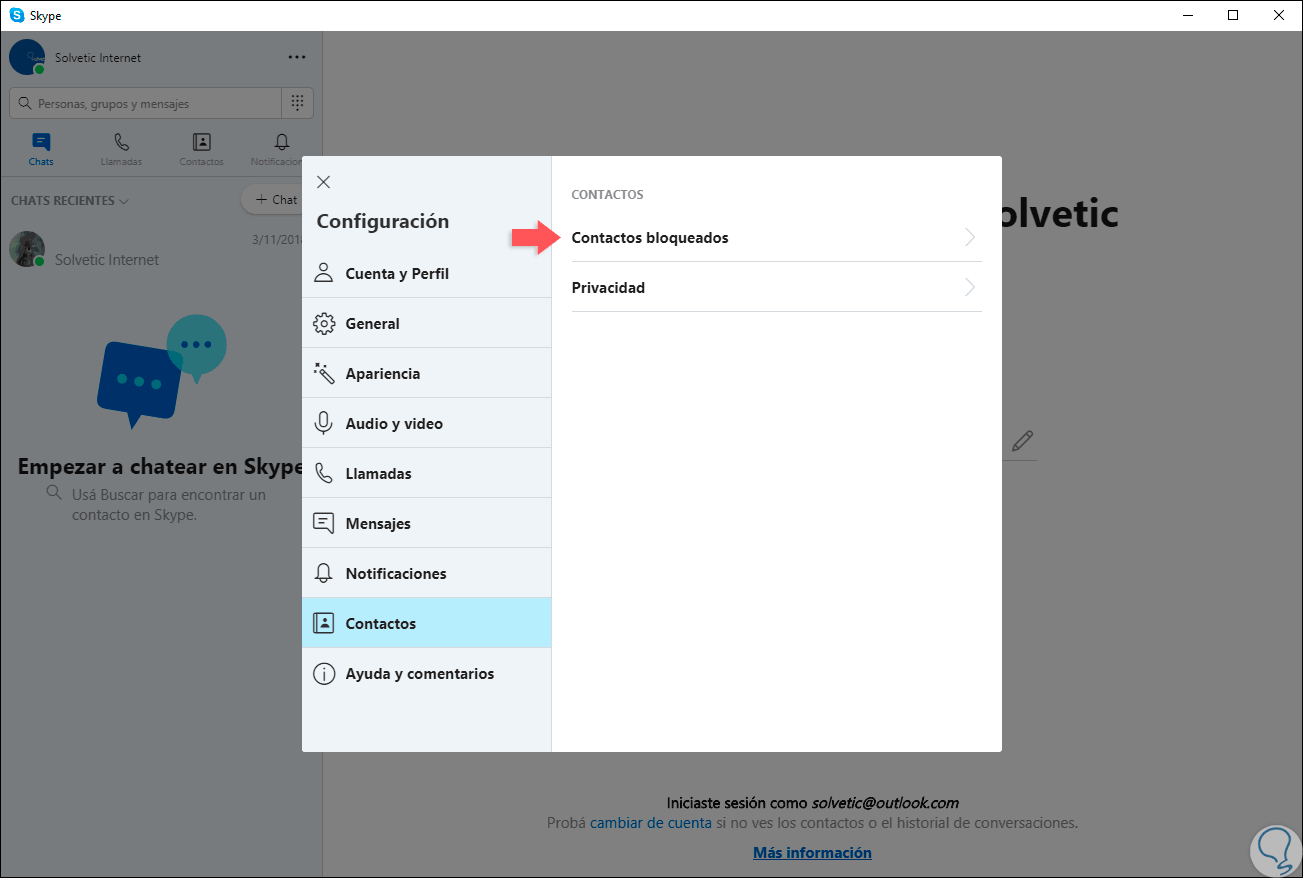Screen dimensions: 1303x878
Task: Click the microphone icon beside Audio y video
Action: (x=323, y=423)
